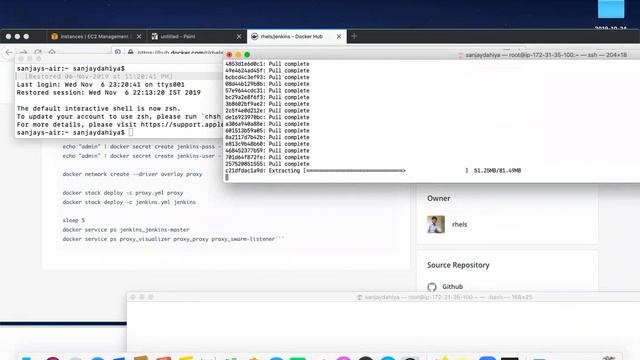This screenshot has width=640, height=360.
Task: Click the browser back arrow
Action: tap(9, 52)
